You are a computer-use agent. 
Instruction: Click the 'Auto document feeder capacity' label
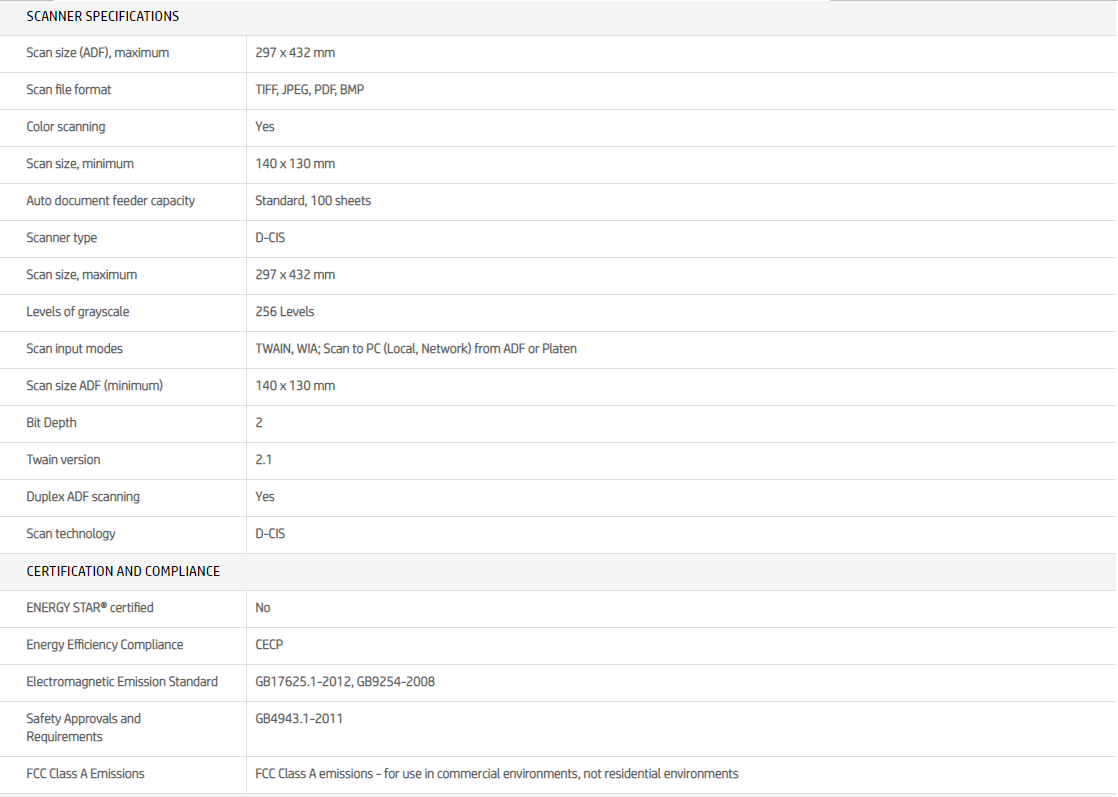(111, 201)
